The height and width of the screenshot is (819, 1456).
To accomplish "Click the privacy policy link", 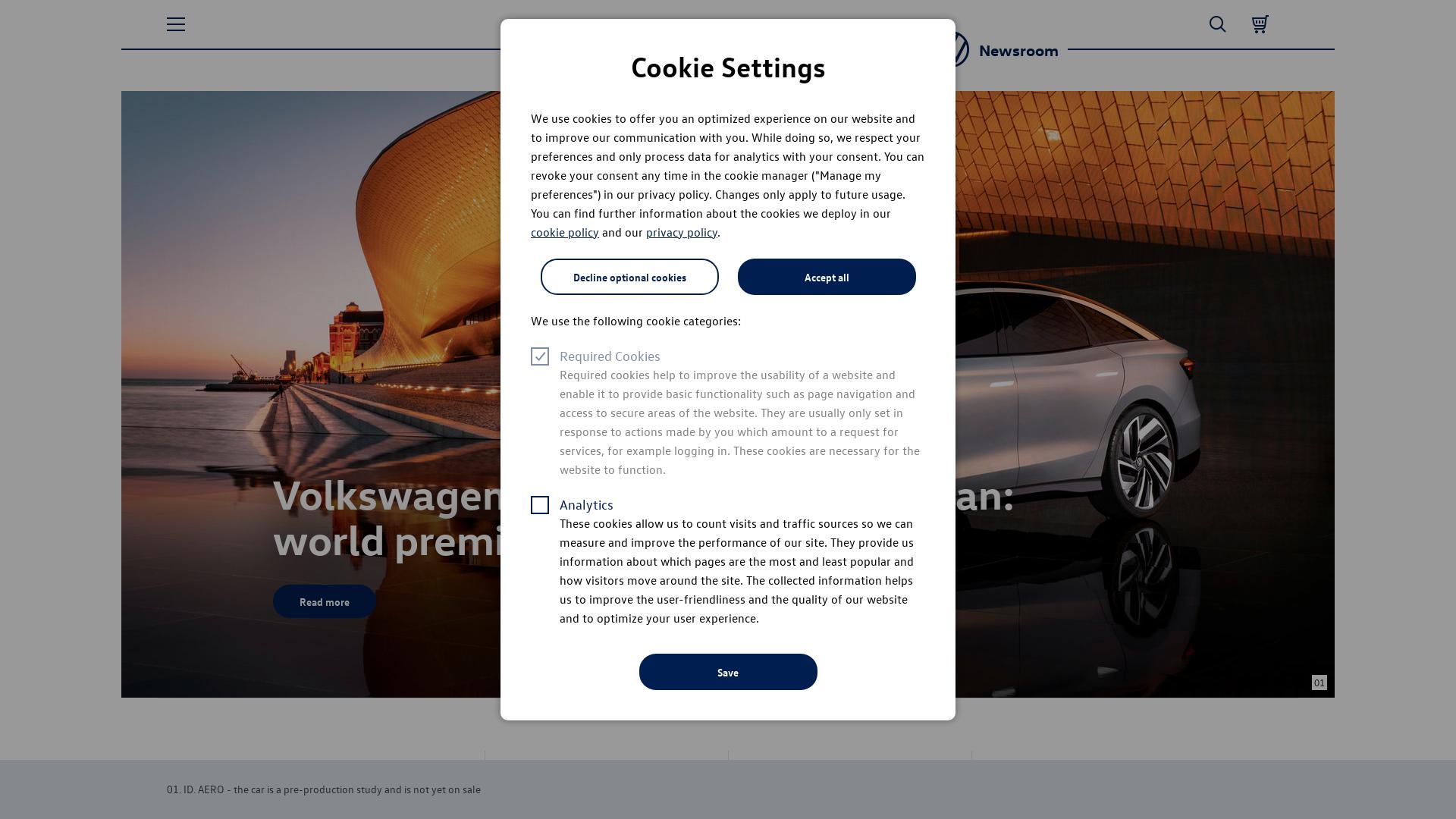I will pos(681,232).
